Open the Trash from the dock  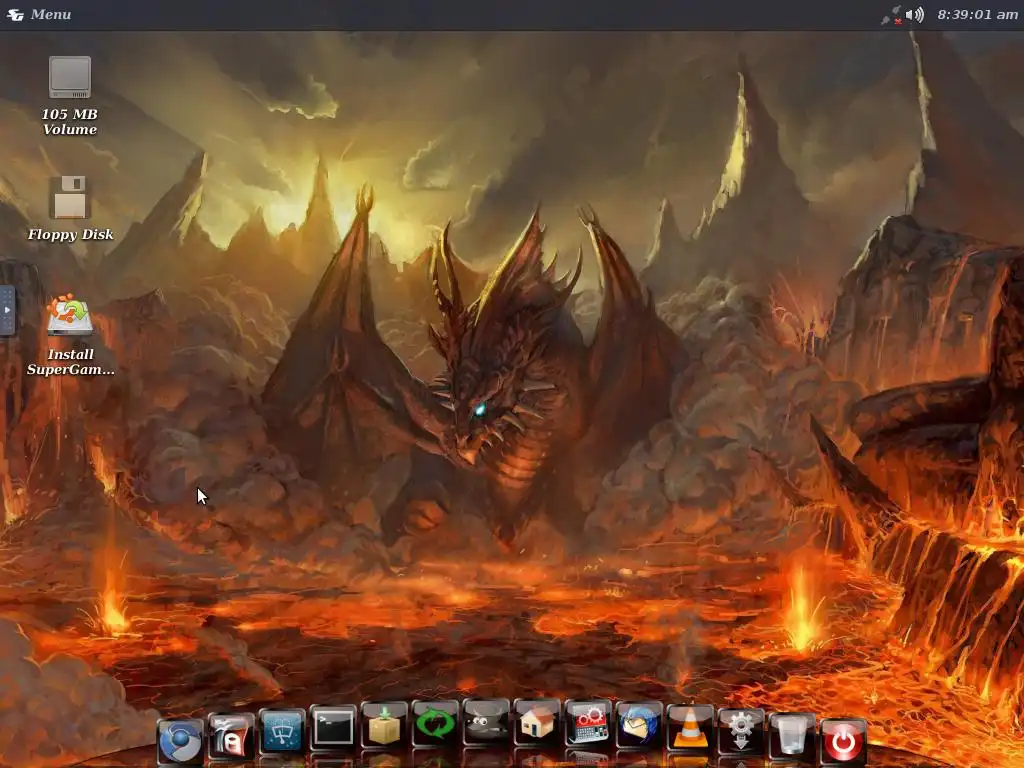[x=792, y=735]
